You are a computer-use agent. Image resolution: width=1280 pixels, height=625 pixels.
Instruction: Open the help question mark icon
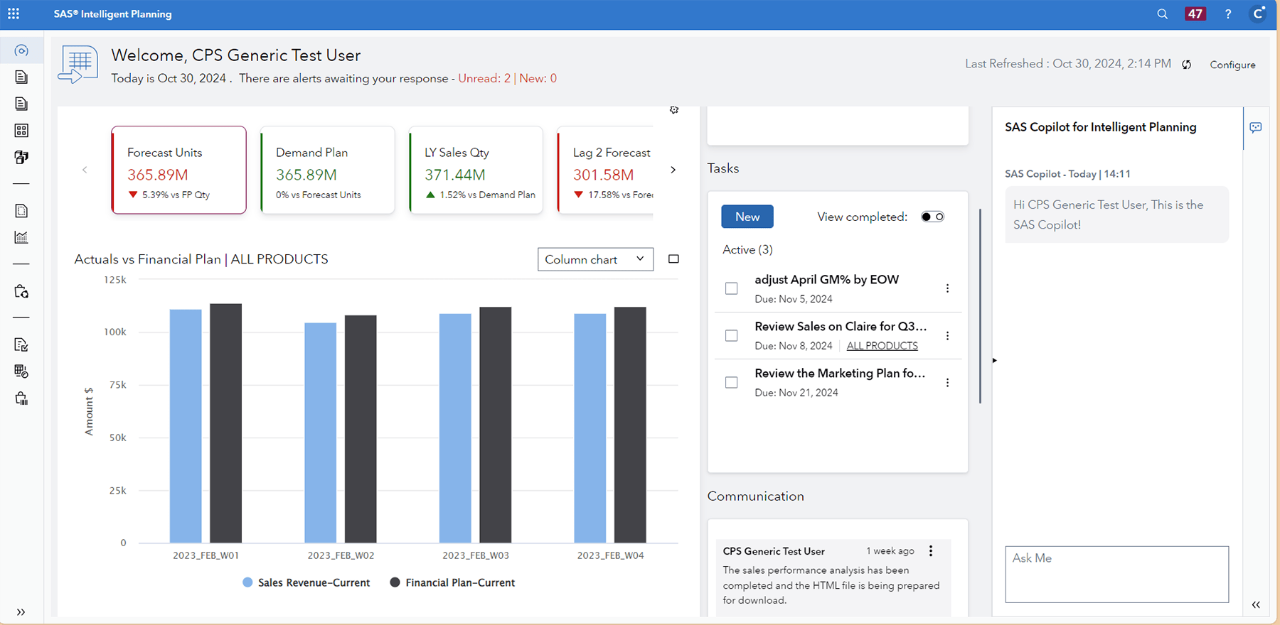pos(1227,13)
